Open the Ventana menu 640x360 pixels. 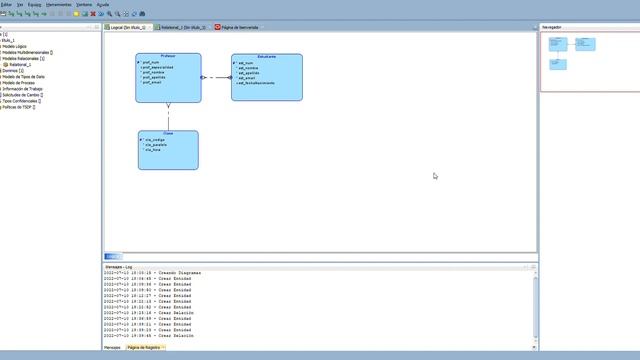(84, 4)
